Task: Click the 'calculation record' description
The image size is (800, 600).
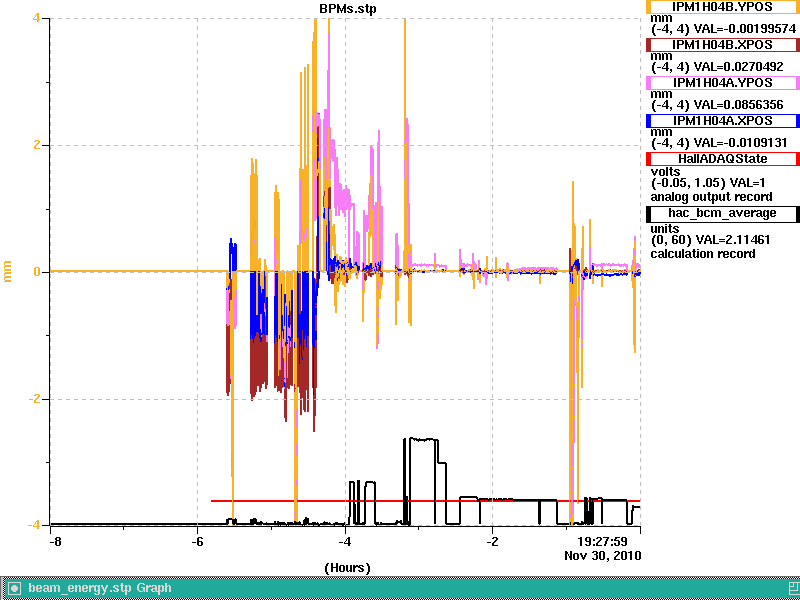Action: [x=703, y=254]
